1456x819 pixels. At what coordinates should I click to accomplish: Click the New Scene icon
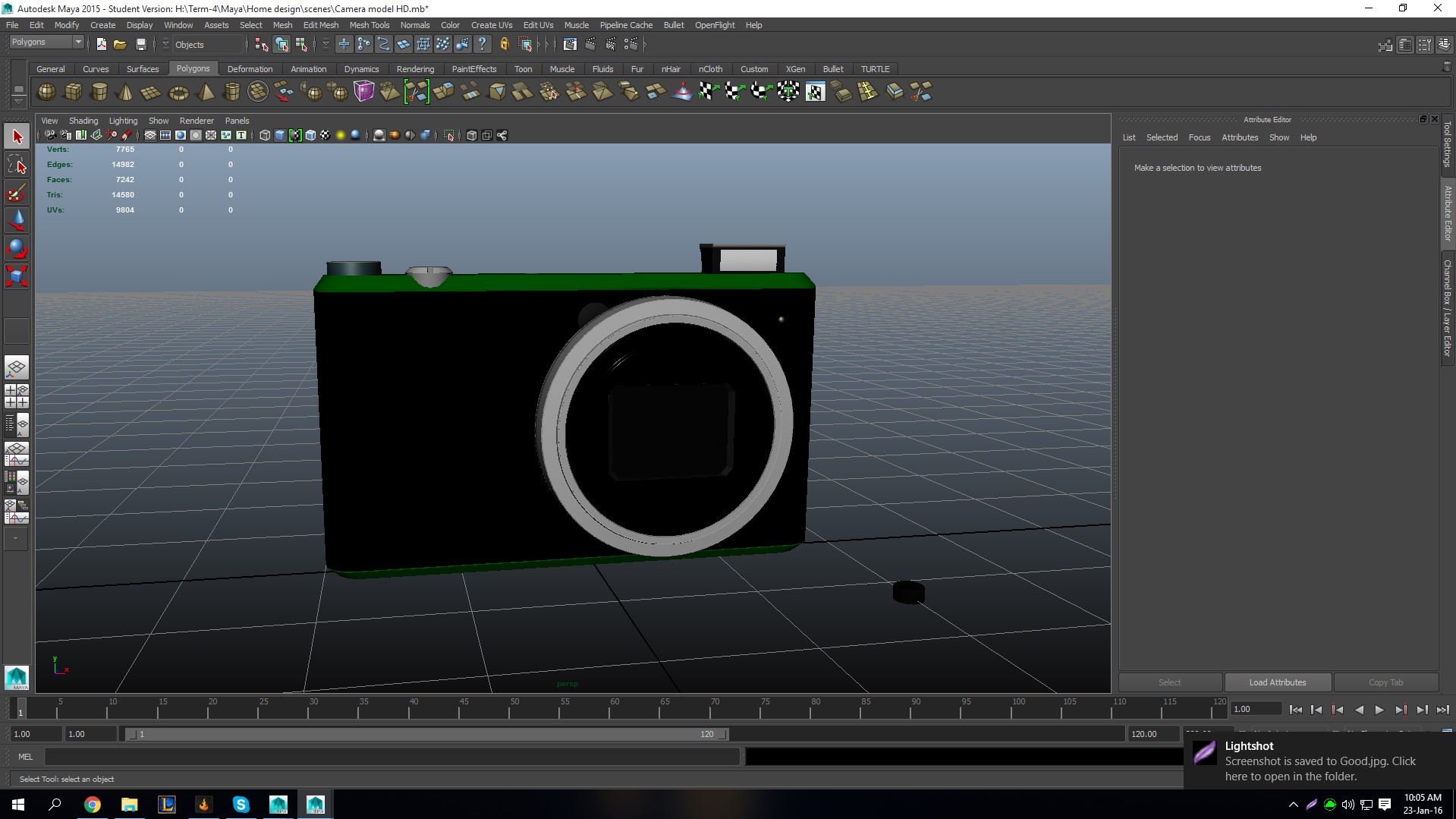[x=101, y=45]
